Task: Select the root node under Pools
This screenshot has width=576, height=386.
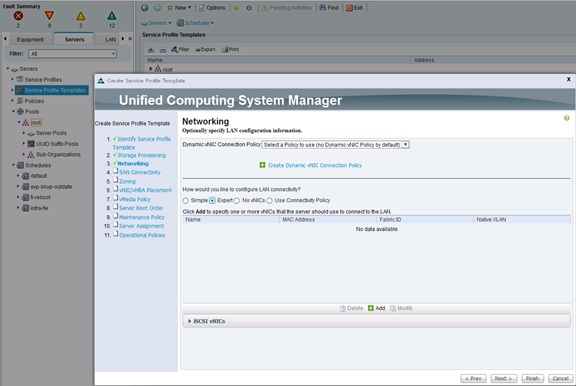Action: 36,122
